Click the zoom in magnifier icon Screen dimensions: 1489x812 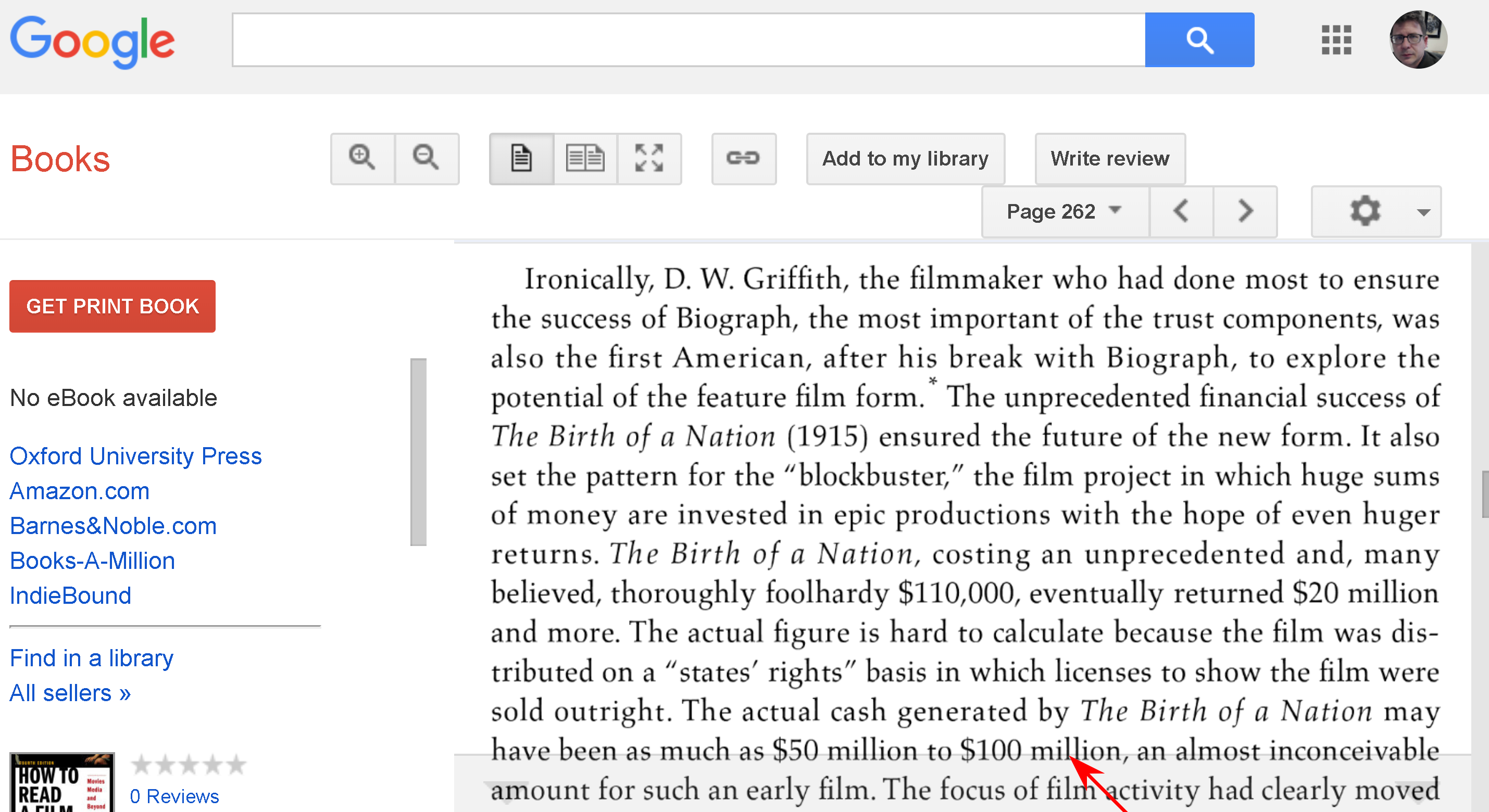(x=362, y=158)
